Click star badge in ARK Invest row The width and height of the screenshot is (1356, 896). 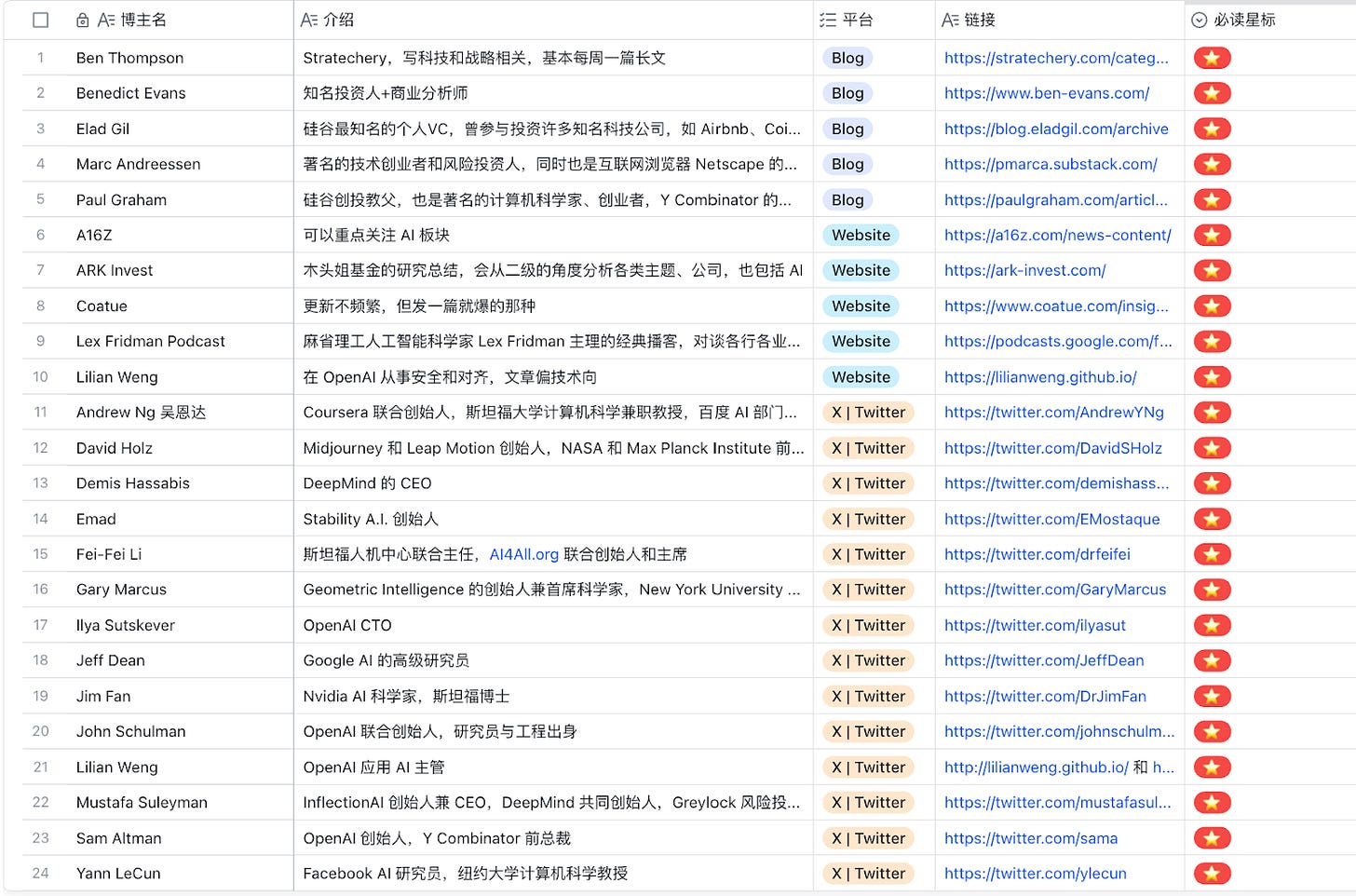(1212, 270)
